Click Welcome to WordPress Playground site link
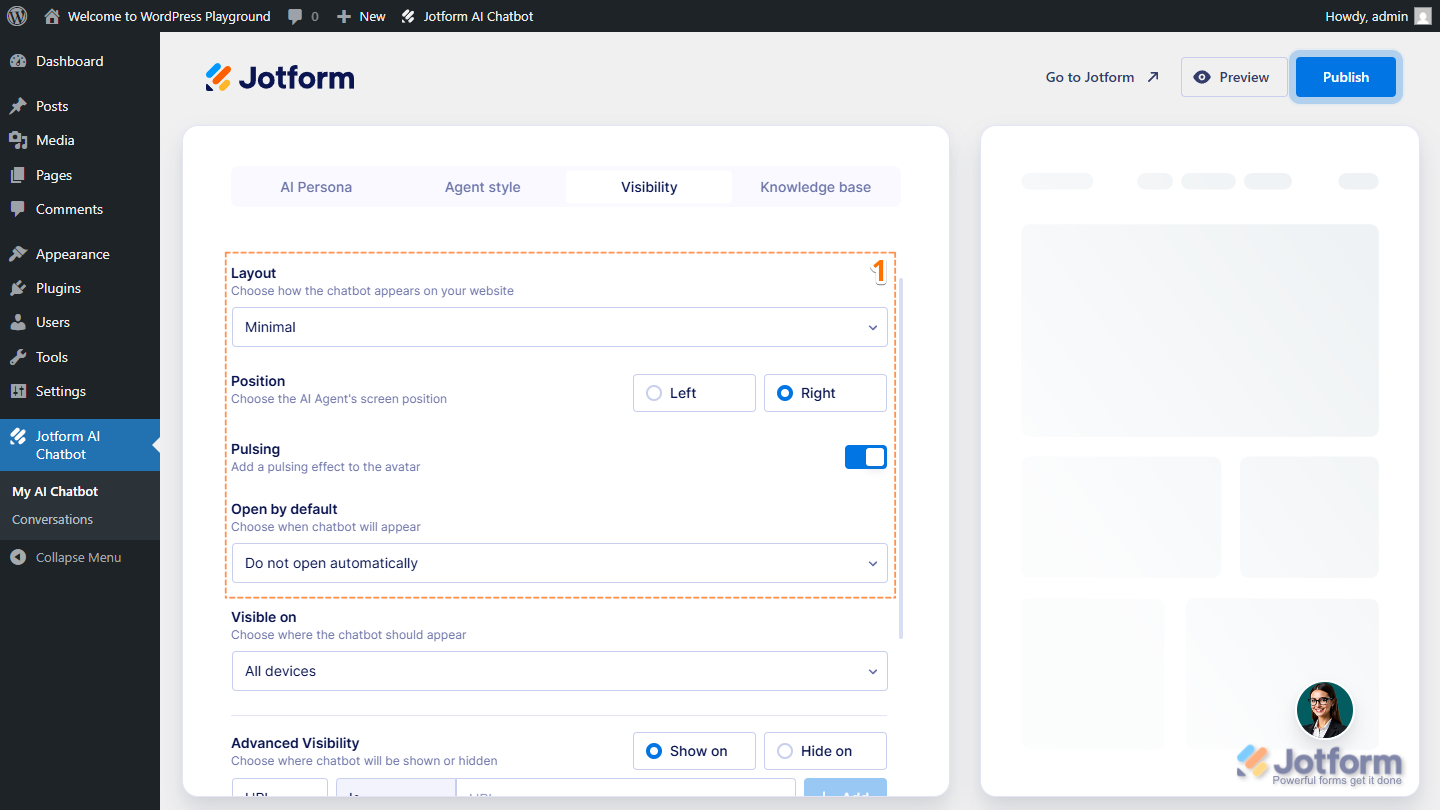Screen dimensions: 1440x810 158,16
